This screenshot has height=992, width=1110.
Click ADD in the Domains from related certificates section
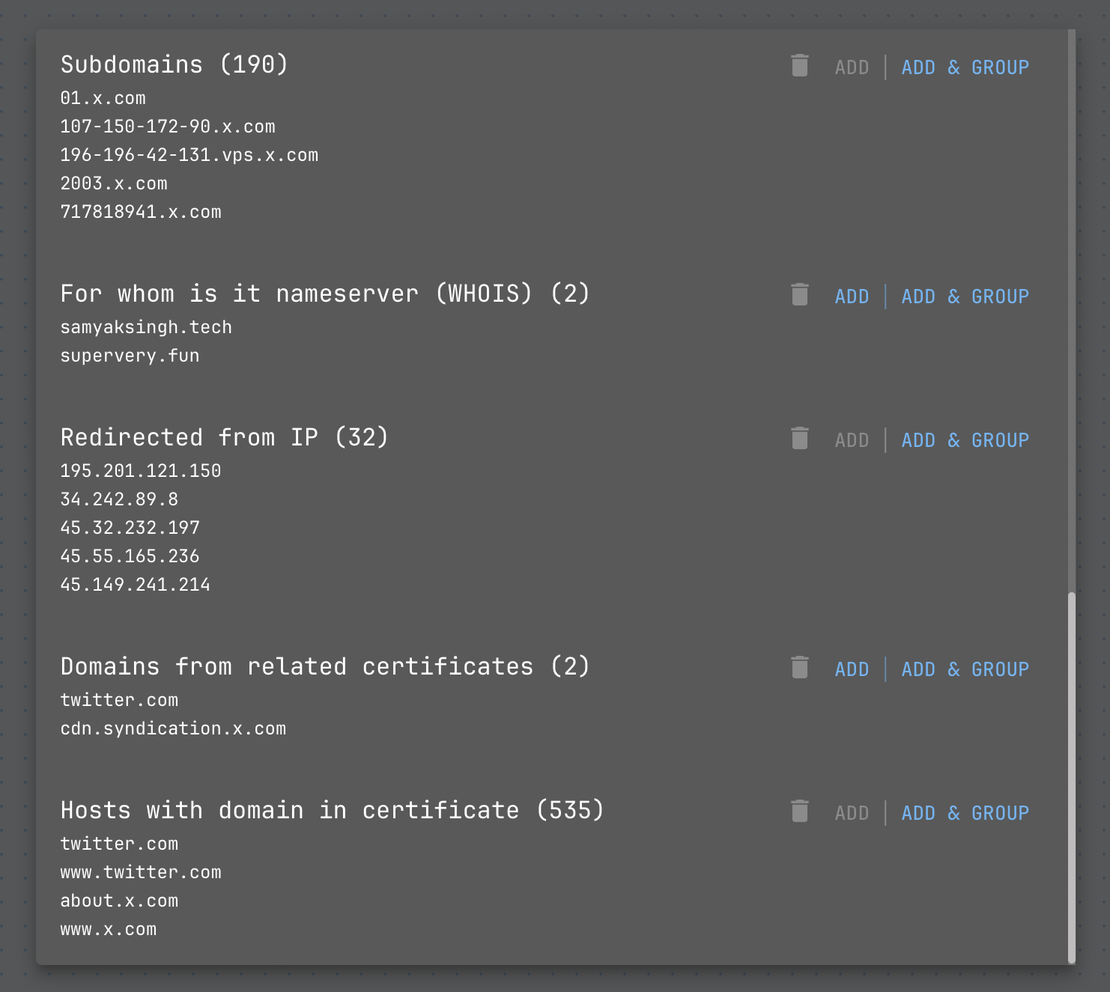coord(852,669)
